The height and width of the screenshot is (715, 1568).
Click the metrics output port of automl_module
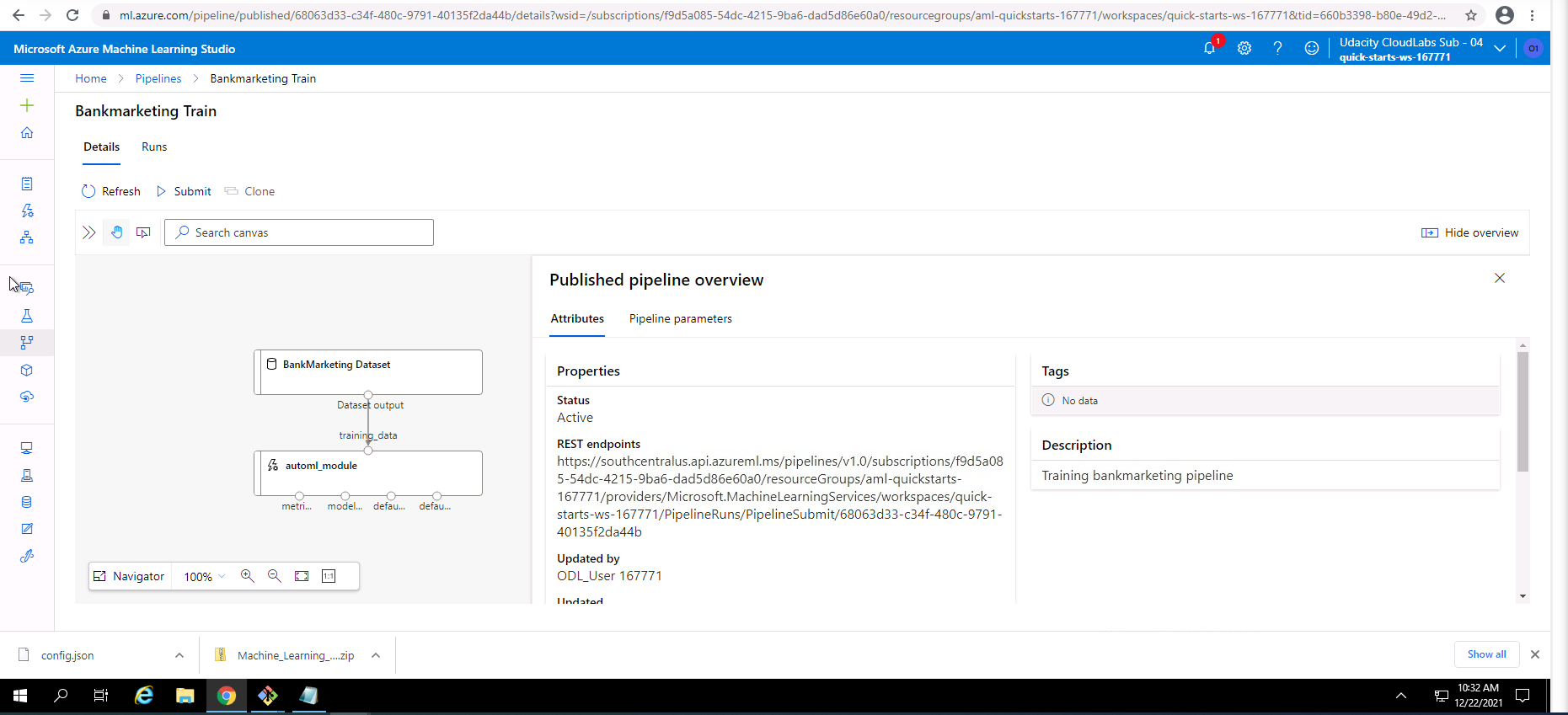pos(300,496)
